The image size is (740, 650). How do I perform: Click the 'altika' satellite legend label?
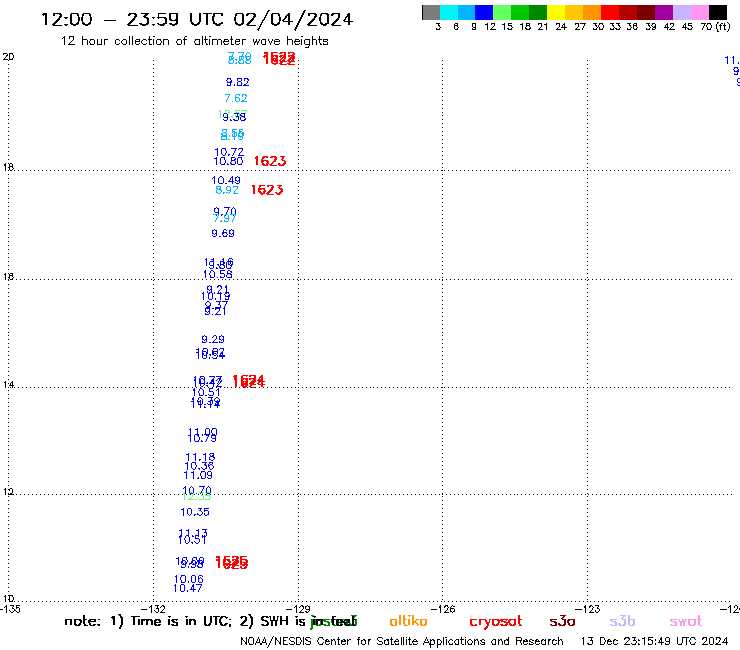coord(408,621)
